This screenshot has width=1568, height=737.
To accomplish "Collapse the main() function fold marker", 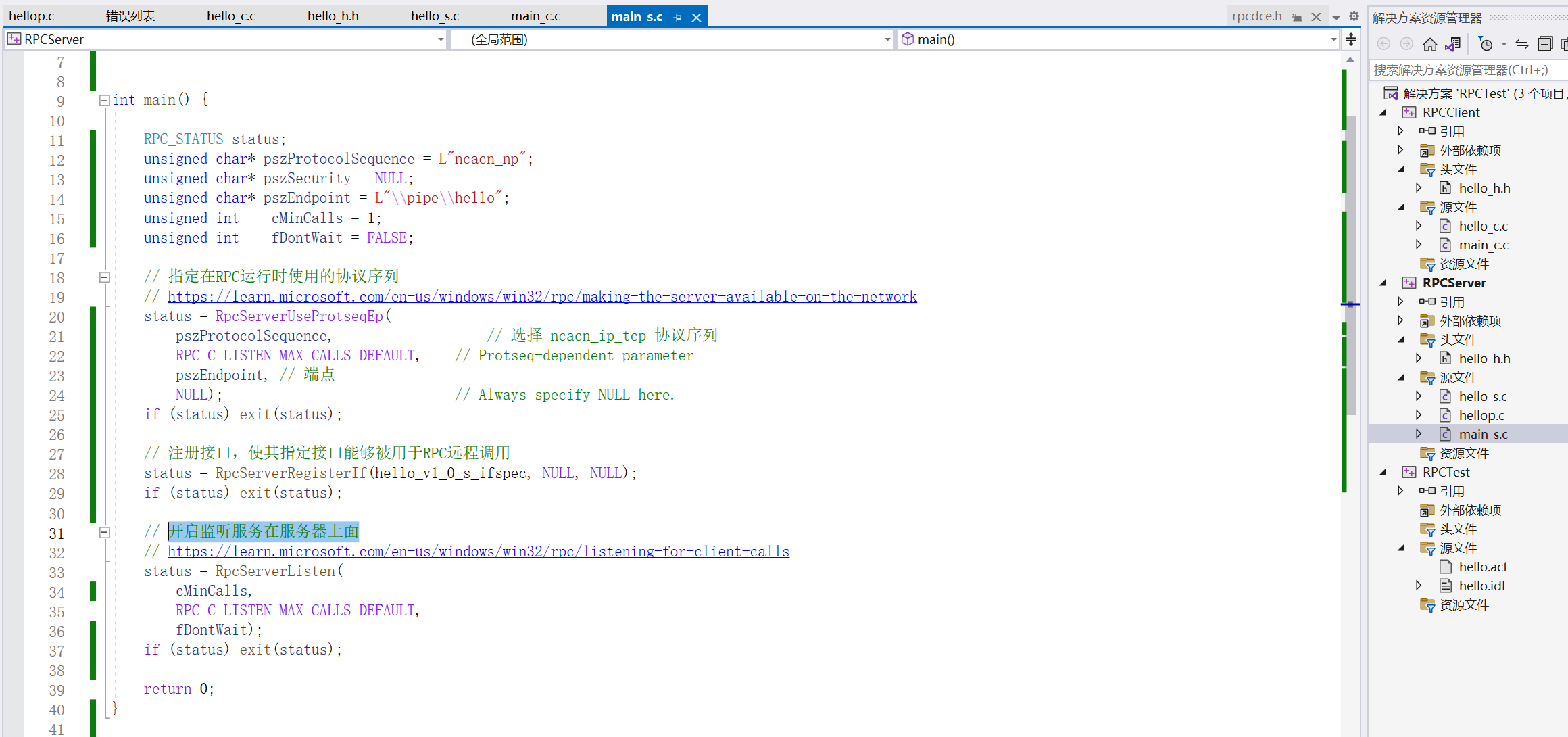I will (105, 100).
